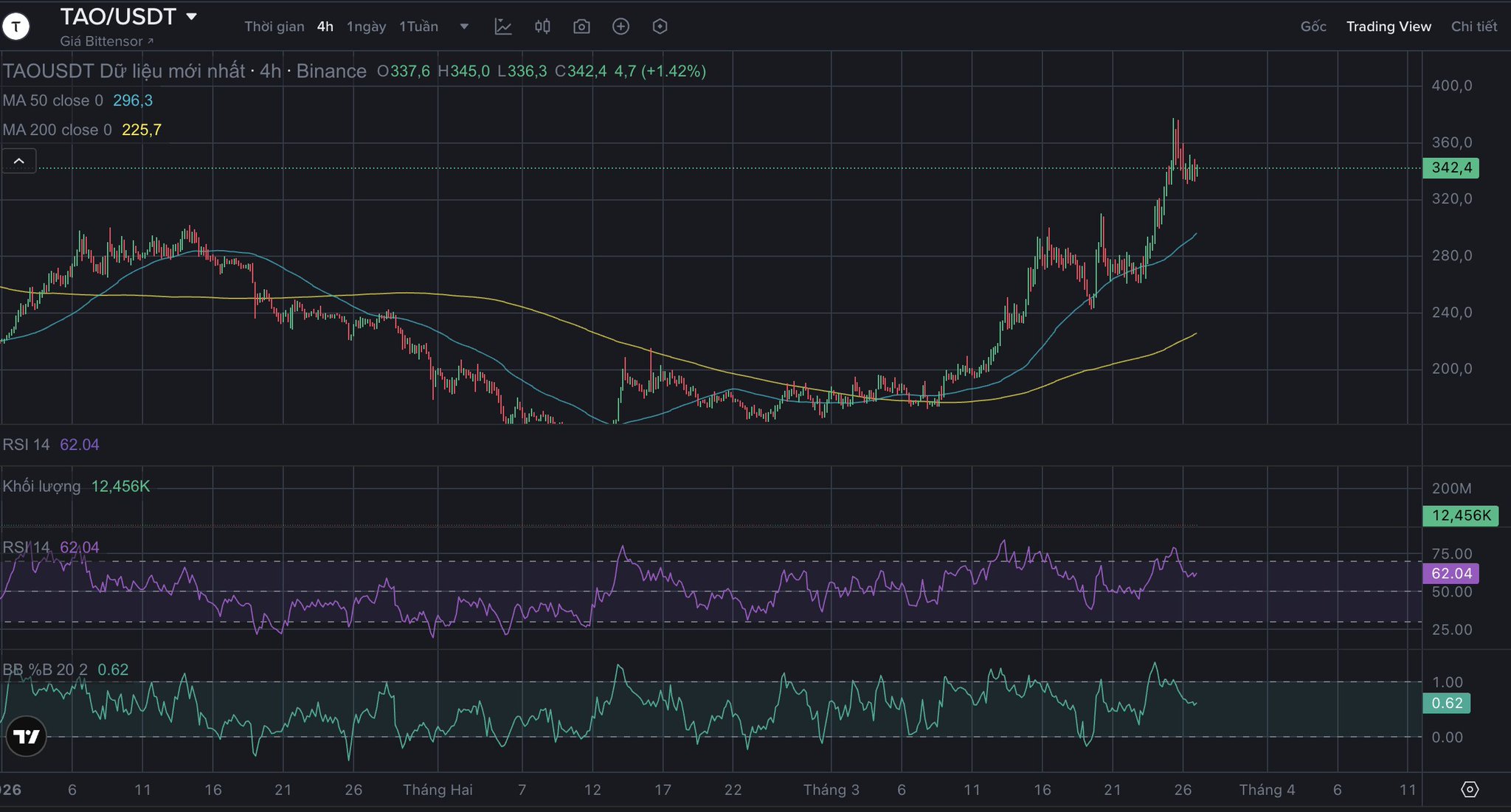Expand more timeframes dropdown arrow
This screenshot has width=1511, height=812.
coord(464,27)
